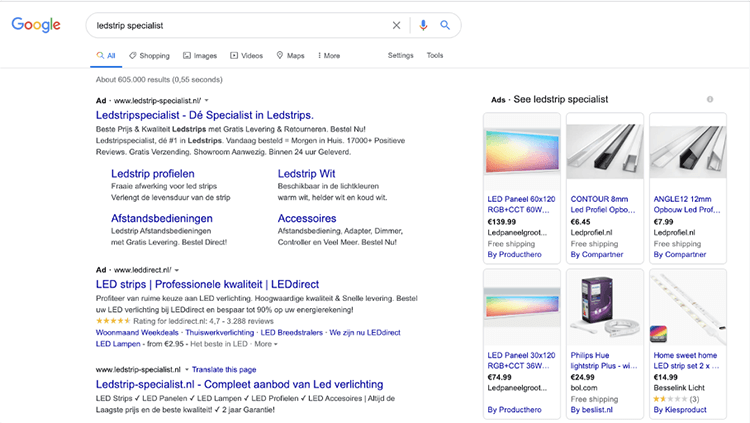Click the blue magnifier search button
Image resolution: width=750 pixels, height=423 pixels.
pos(445,25)
